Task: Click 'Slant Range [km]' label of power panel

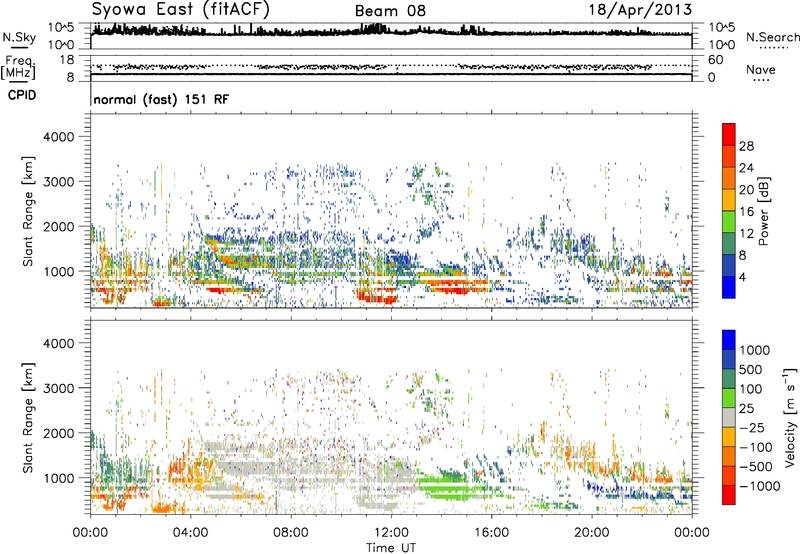Action: click(28, 211)
